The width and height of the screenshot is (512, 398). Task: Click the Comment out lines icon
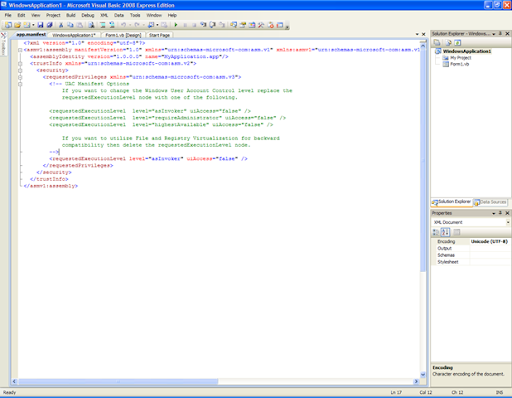tap(103, 25)
